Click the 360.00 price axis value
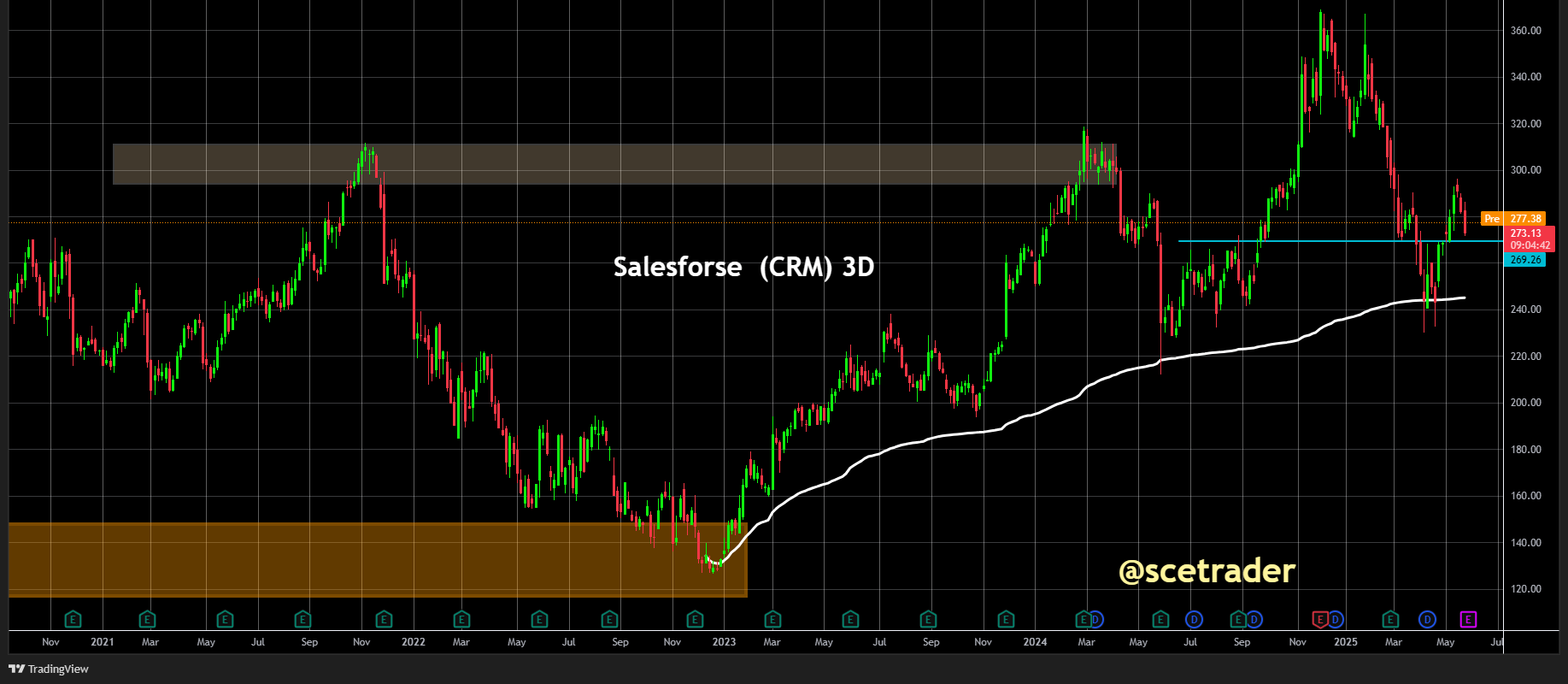Screen dimensions: 1568x684 (x=1525, y=31)
